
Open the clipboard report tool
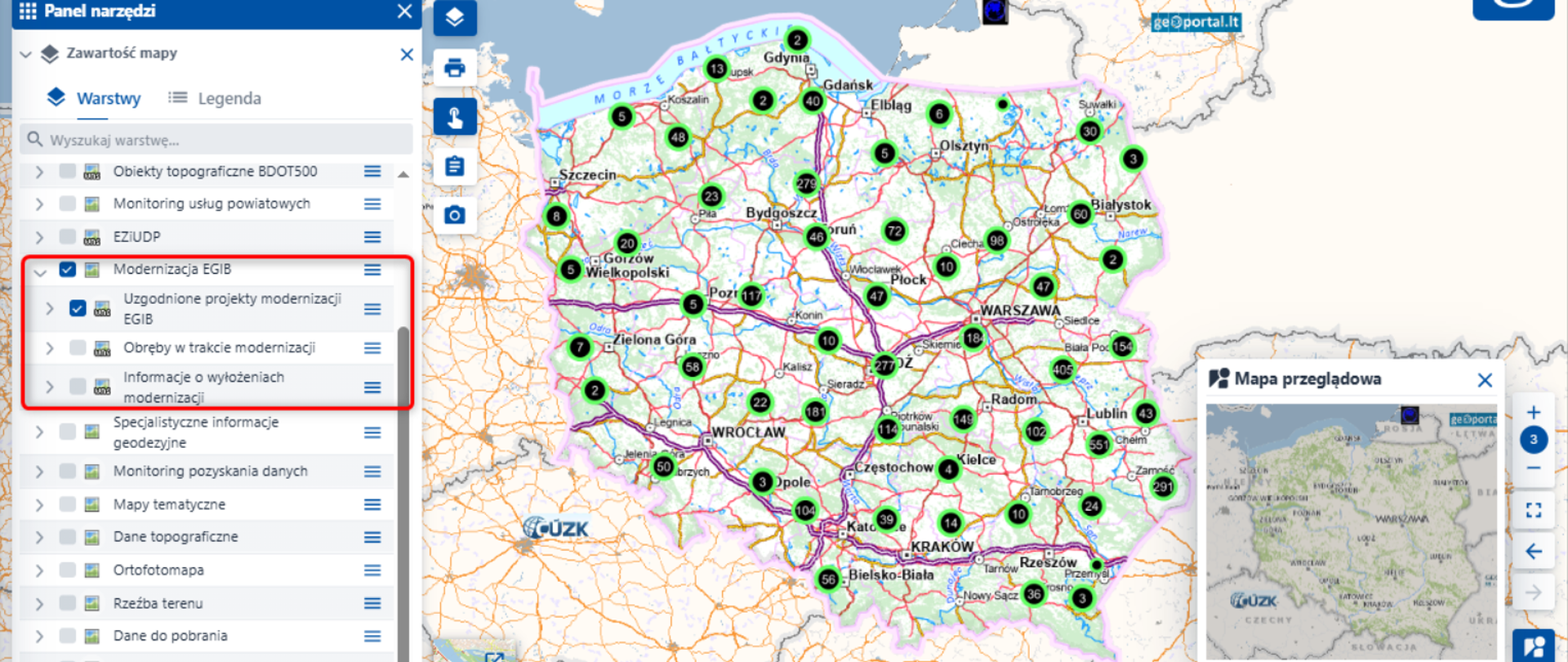pyautogui.click(x=455, y=167)
